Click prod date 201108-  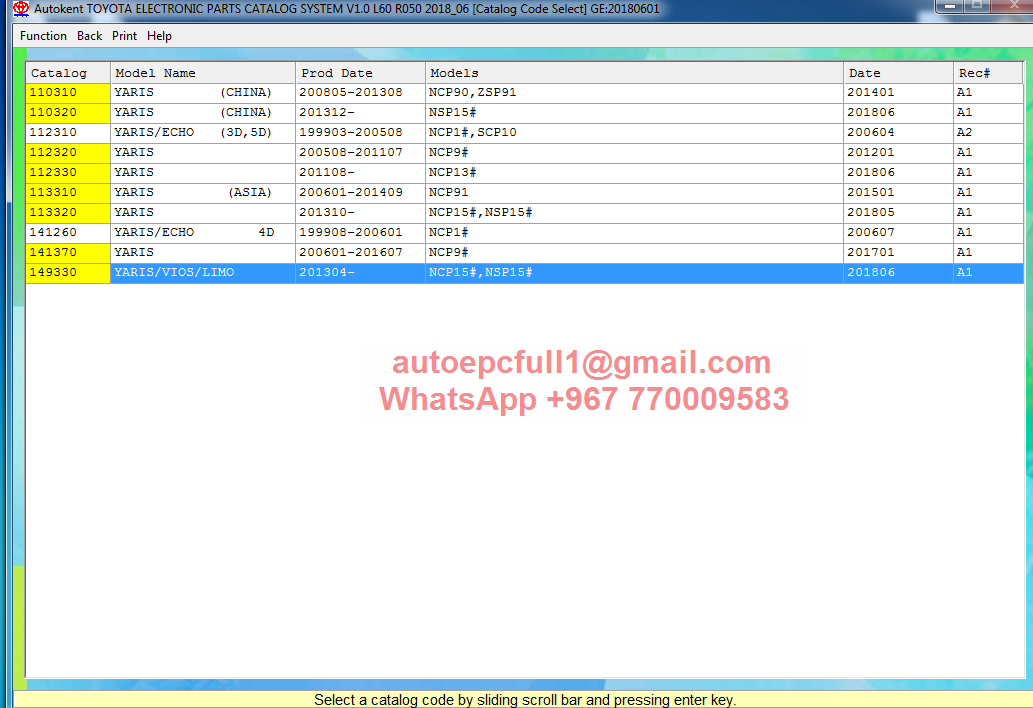pyautogui.click(x=360, y=172)
